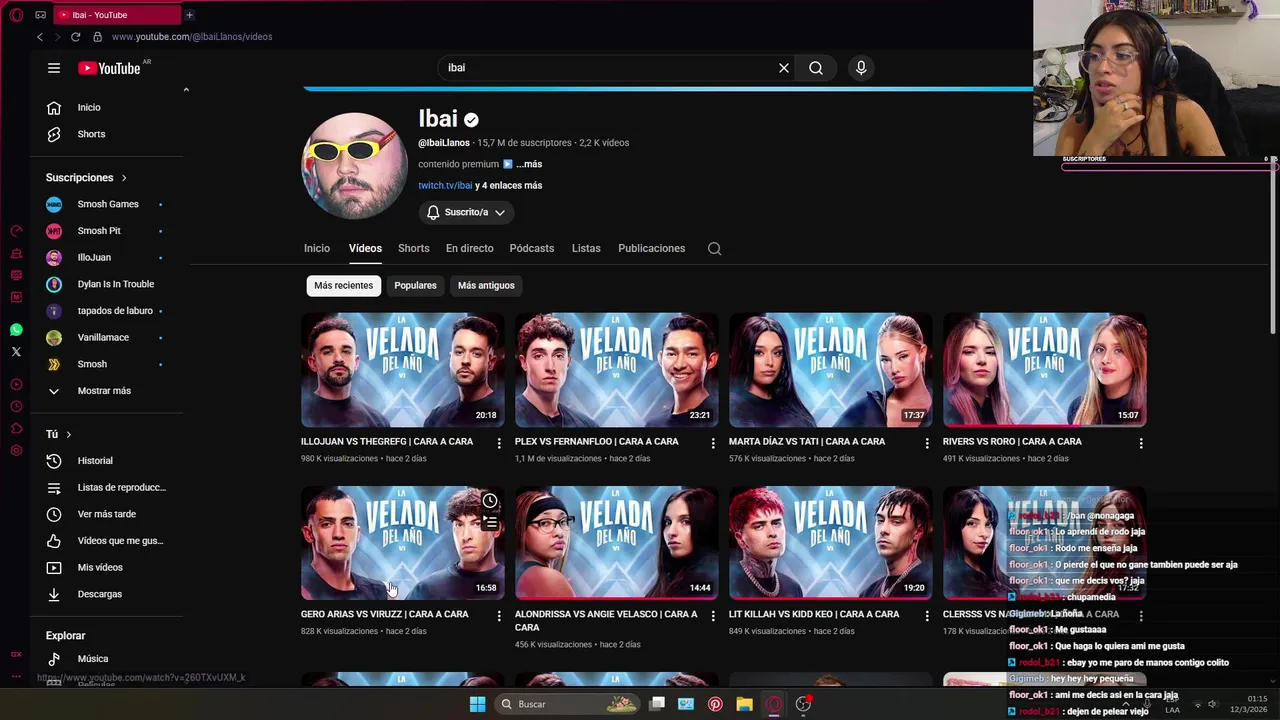Image resolution: width=1280 pixels, height=720 pixels.
Task: Open a new browser tab
Action: point(189,15)
